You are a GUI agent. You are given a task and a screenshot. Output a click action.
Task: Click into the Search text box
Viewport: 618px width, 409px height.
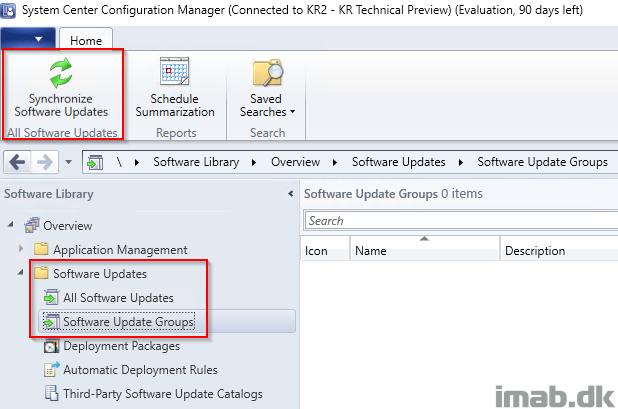click(461, 221)
